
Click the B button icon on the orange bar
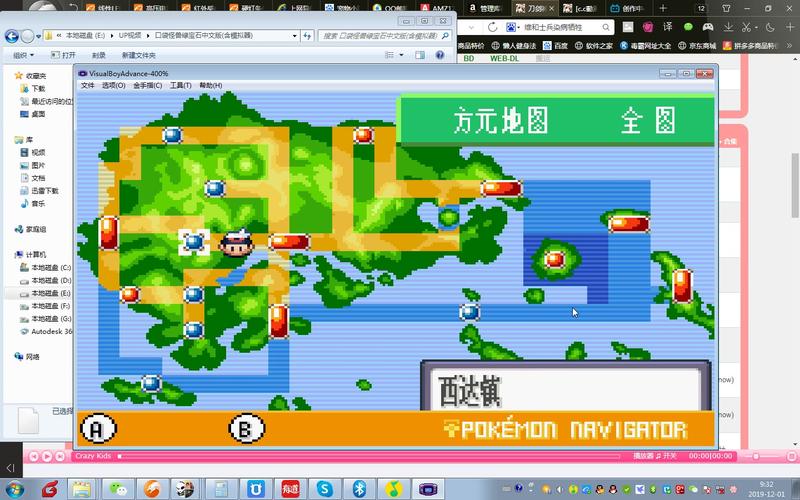246,428
